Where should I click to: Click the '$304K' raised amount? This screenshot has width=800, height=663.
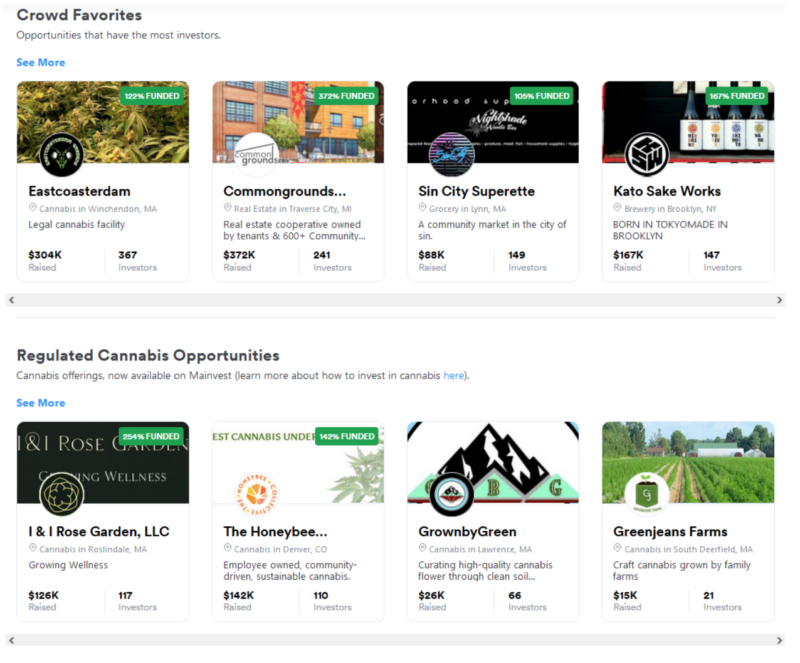[x=45, y=255]
